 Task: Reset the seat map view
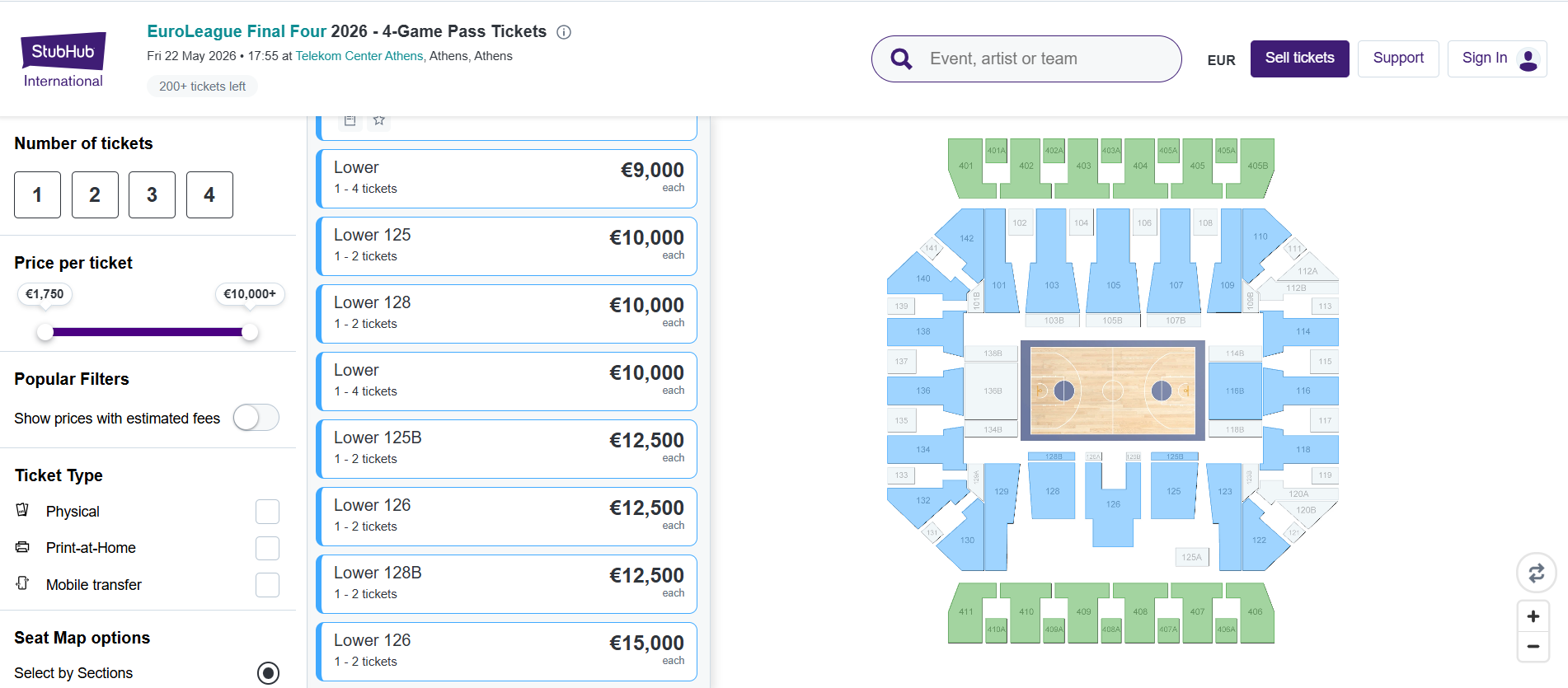(x=1536, y=573)
